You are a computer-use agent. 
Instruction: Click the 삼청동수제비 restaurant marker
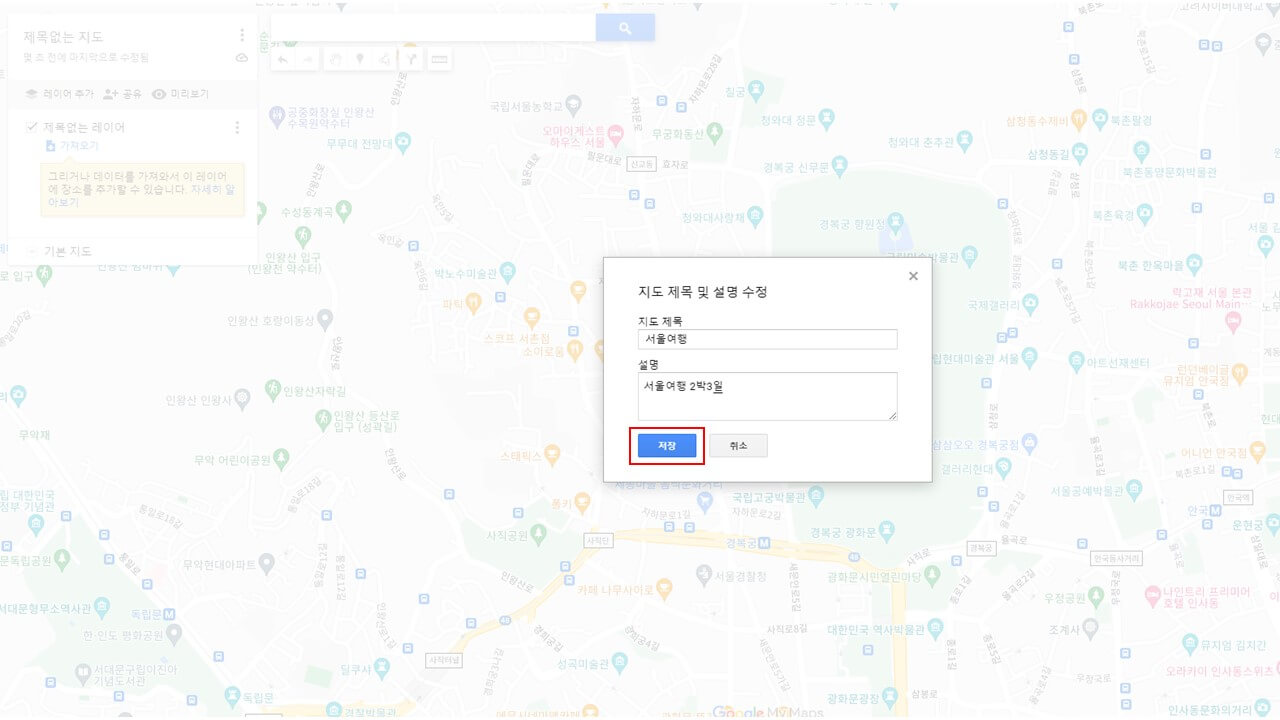pos(1078,120)
